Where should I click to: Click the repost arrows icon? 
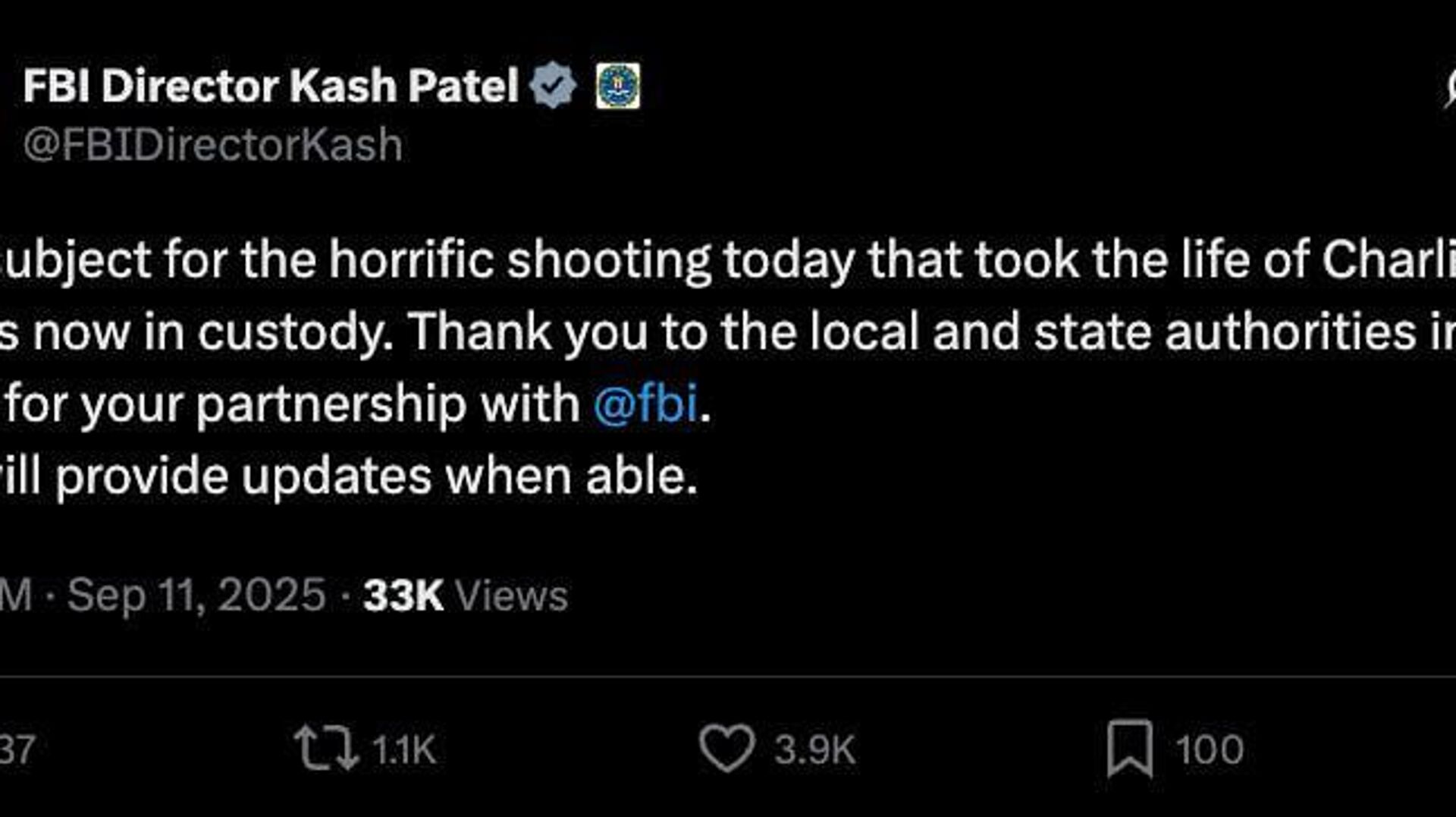coord(326,748)
